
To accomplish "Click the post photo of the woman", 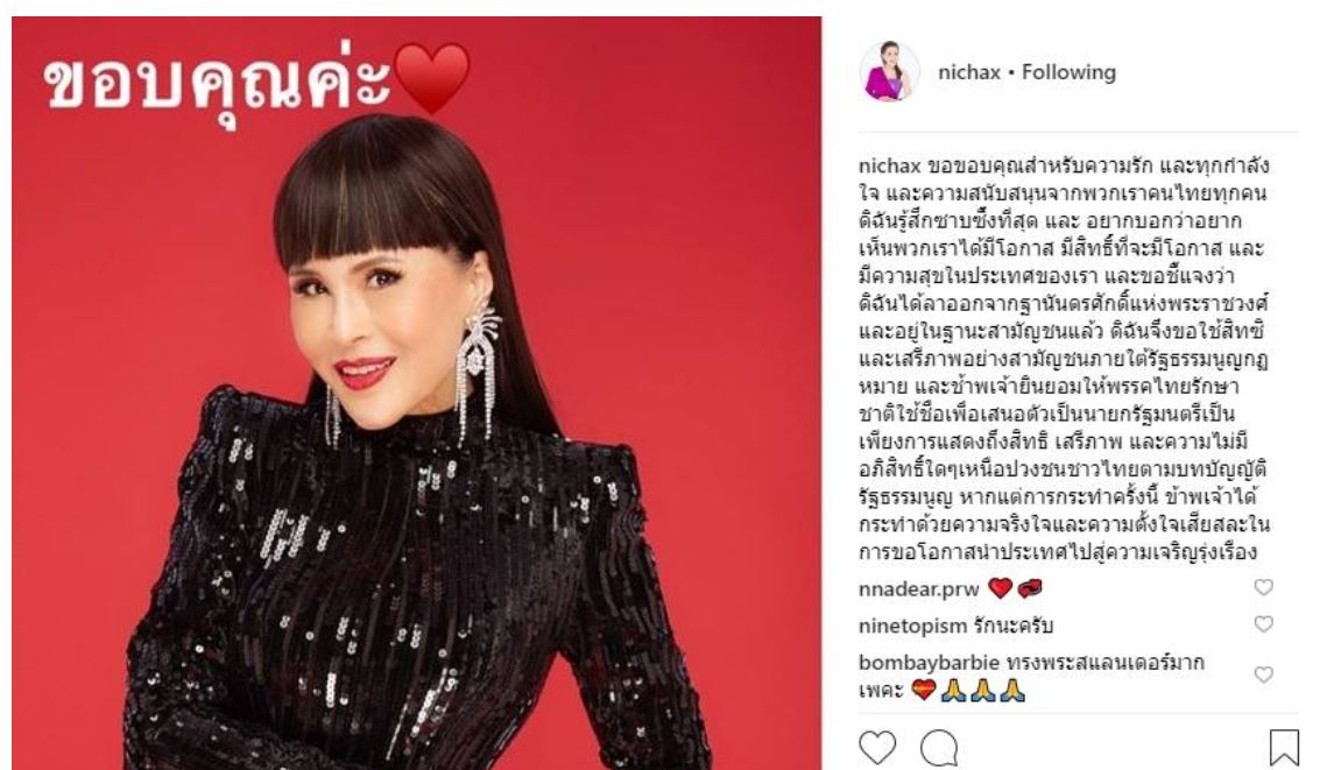I will pyautogui.click(x=416, y=393).
